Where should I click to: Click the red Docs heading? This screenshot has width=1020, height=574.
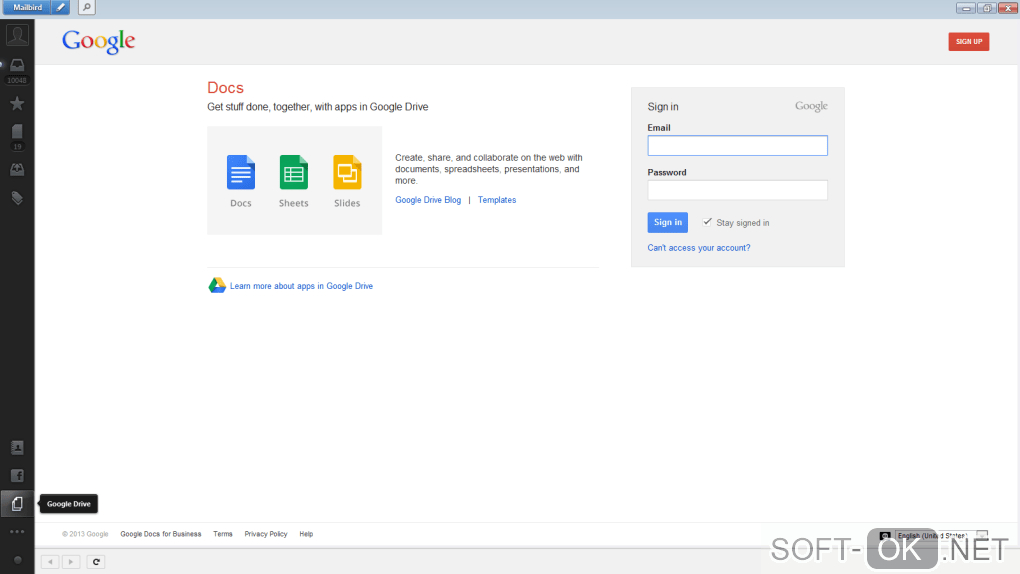[x=225, y=88]
